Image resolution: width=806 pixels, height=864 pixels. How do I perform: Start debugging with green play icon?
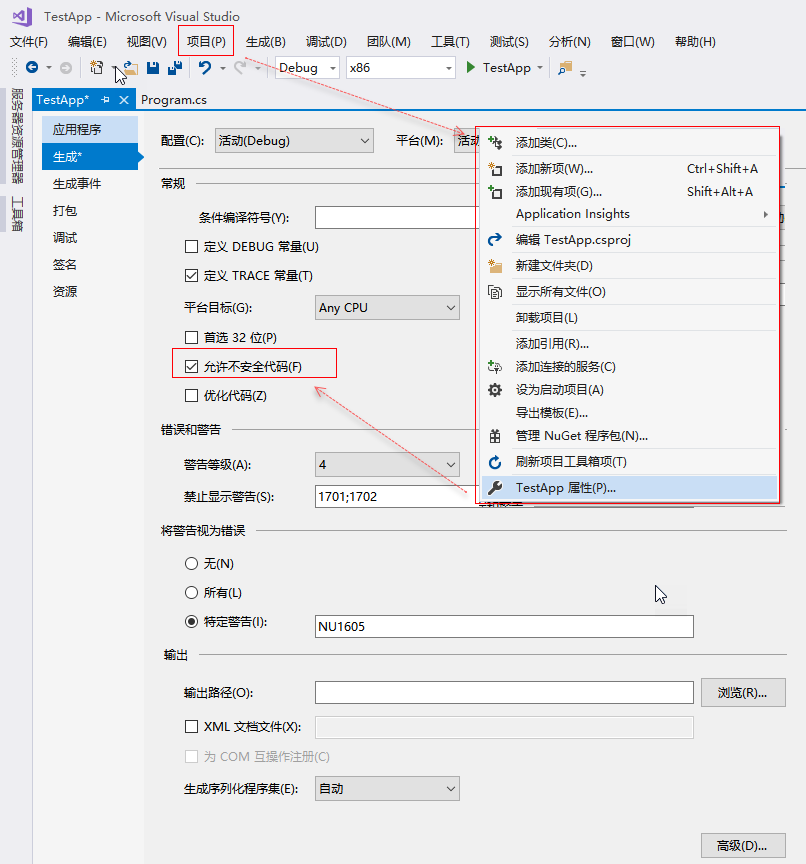(x=470, y=67)
